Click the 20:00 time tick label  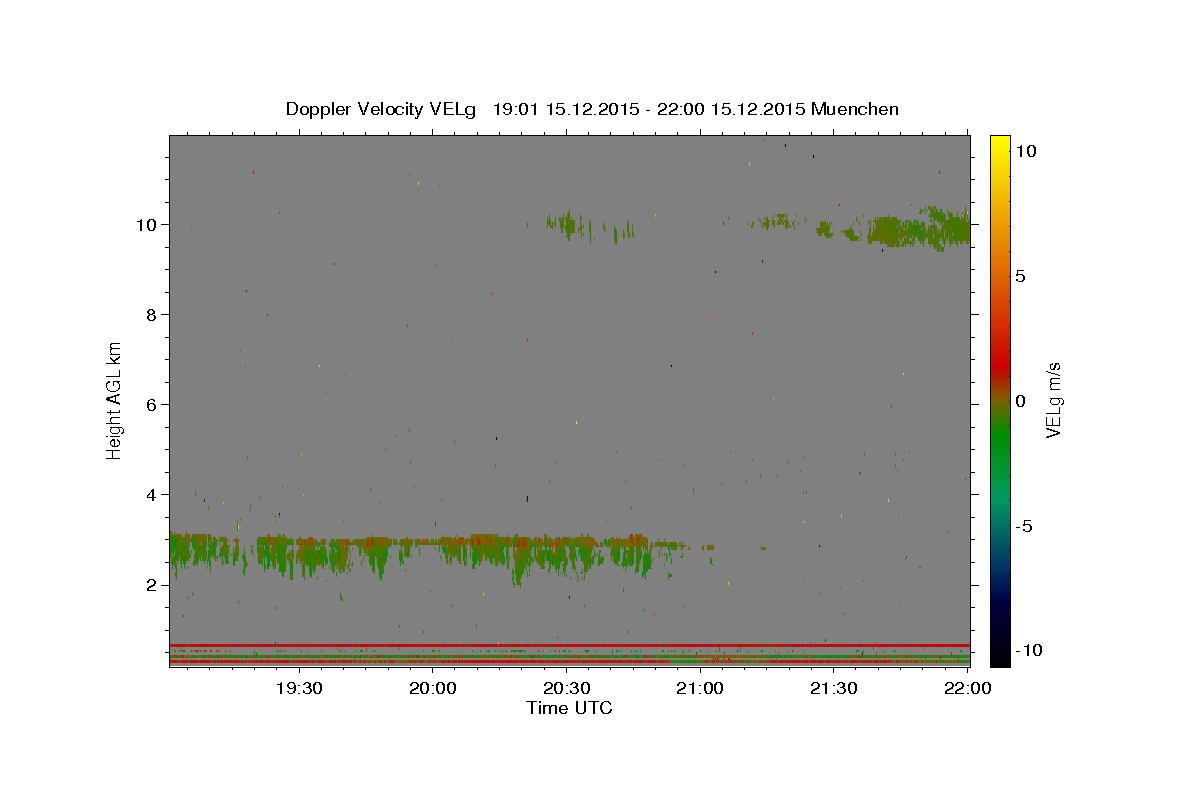(x=433, y=688)
